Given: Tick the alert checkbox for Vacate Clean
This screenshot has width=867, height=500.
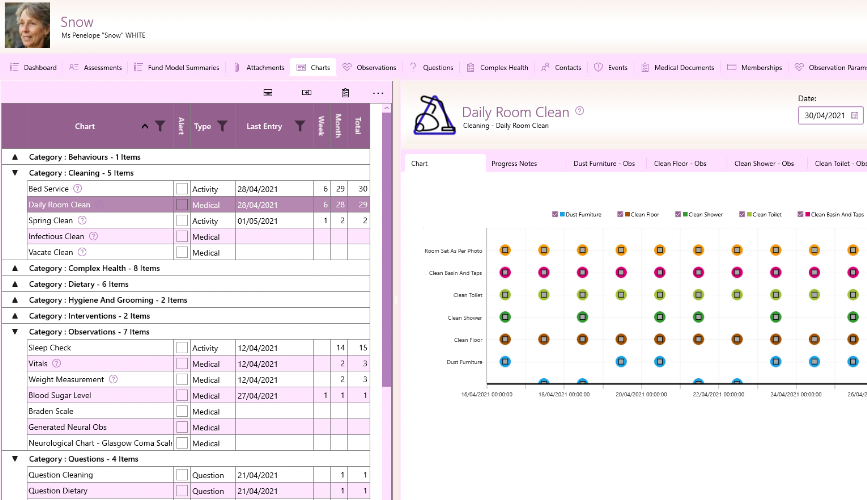Looking at the screenshot, I should point(181,252).
